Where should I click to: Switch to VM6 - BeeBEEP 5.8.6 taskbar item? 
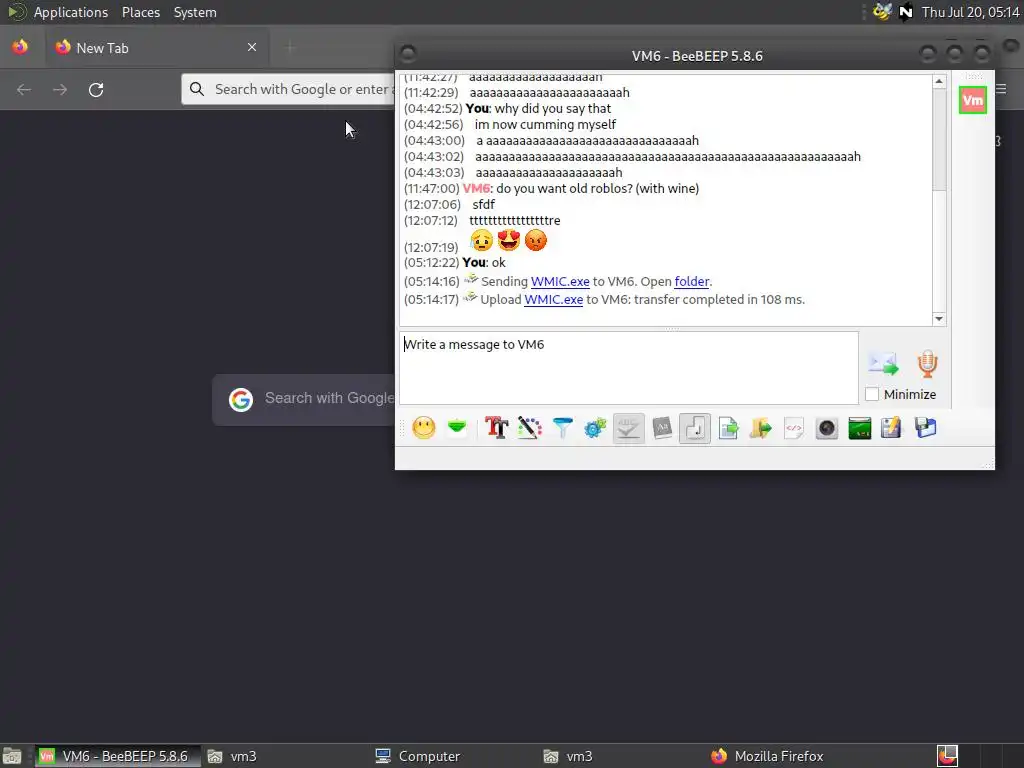pos(118,756)
